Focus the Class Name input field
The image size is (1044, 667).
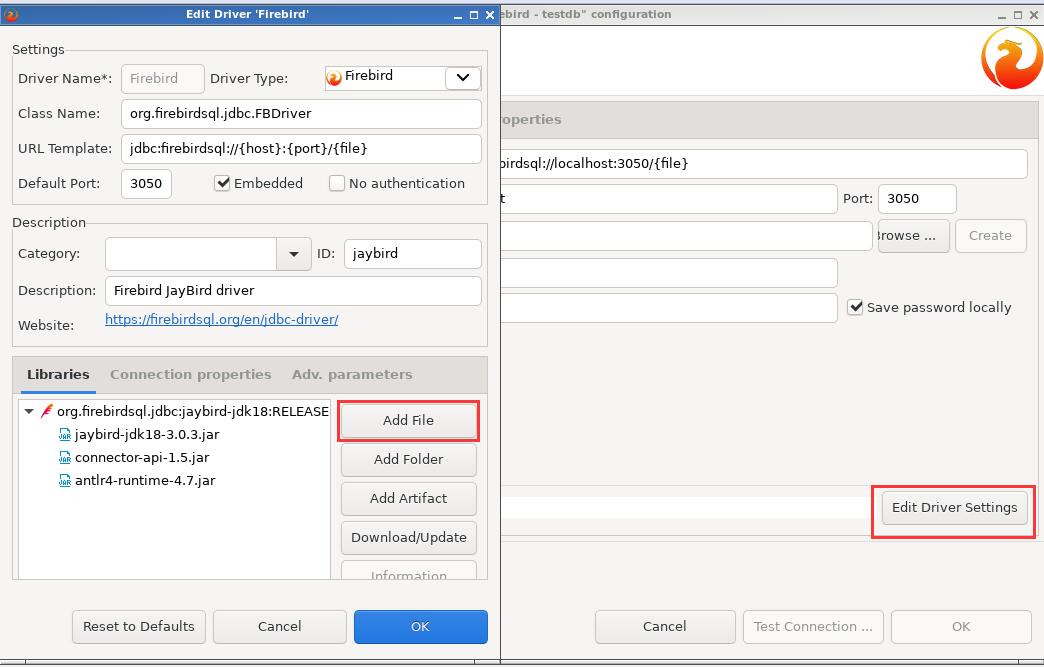(301, 114)
